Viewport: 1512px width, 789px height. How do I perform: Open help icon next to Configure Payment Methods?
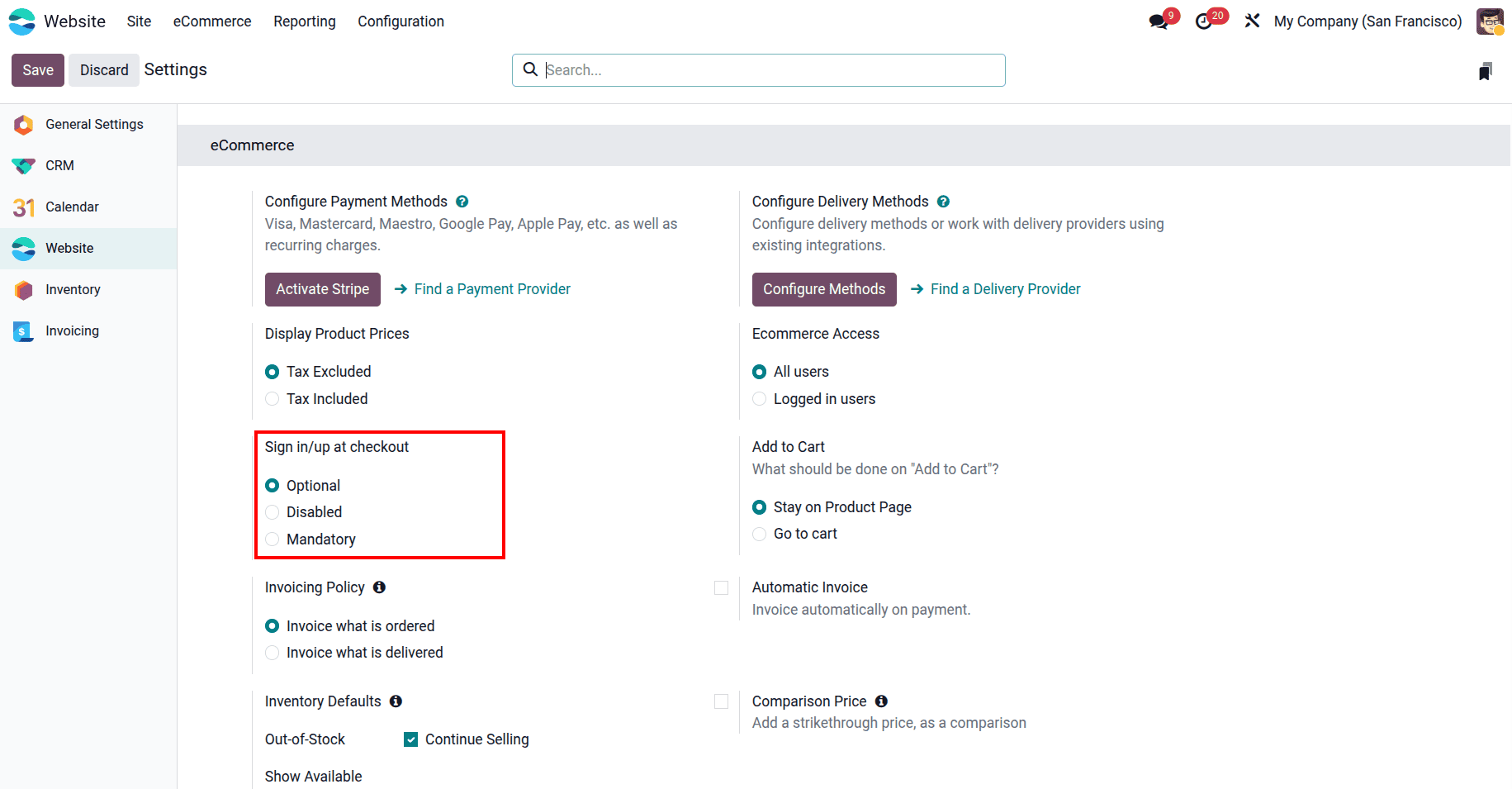pos(462,202)
